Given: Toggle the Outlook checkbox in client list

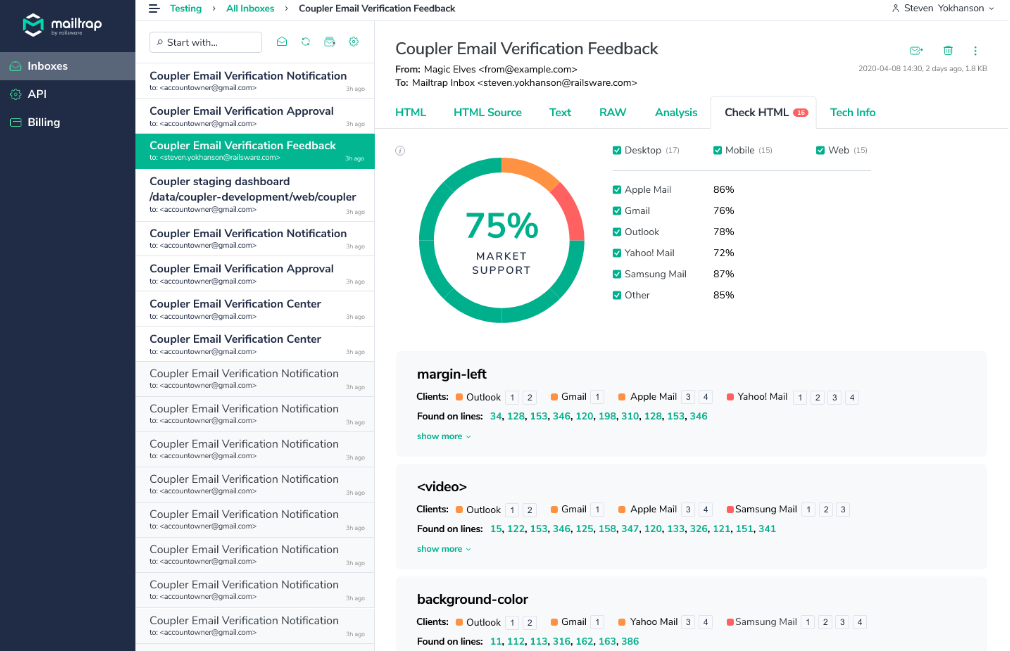Looking at the screenshot, I should 617,232.
